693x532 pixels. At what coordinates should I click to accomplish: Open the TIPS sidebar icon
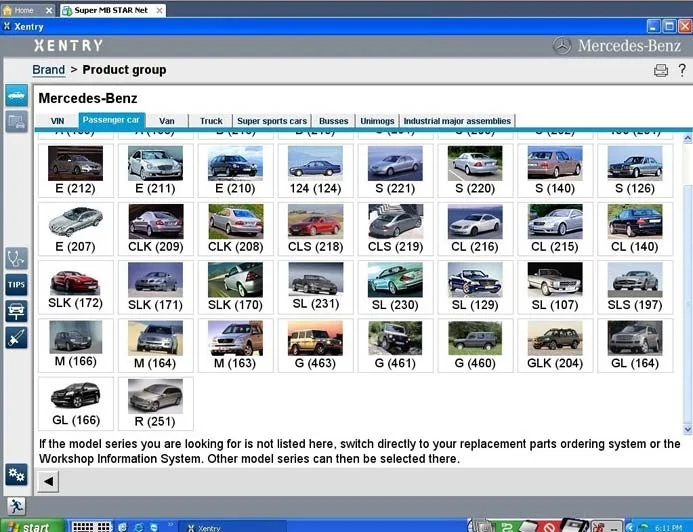coord(17,285)
